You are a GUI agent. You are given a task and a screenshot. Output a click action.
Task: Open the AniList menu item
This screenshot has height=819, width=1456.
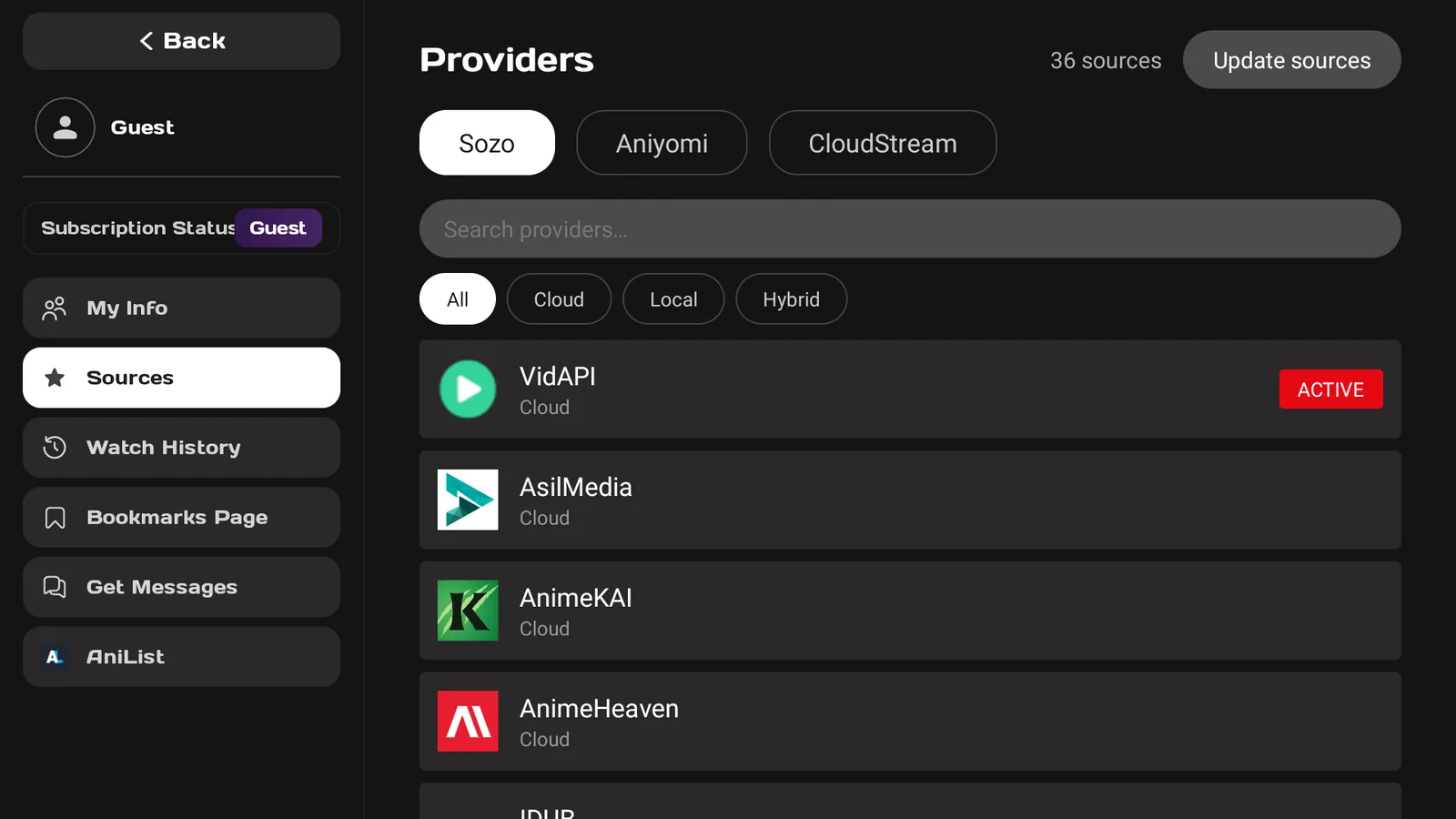(181, 657)
